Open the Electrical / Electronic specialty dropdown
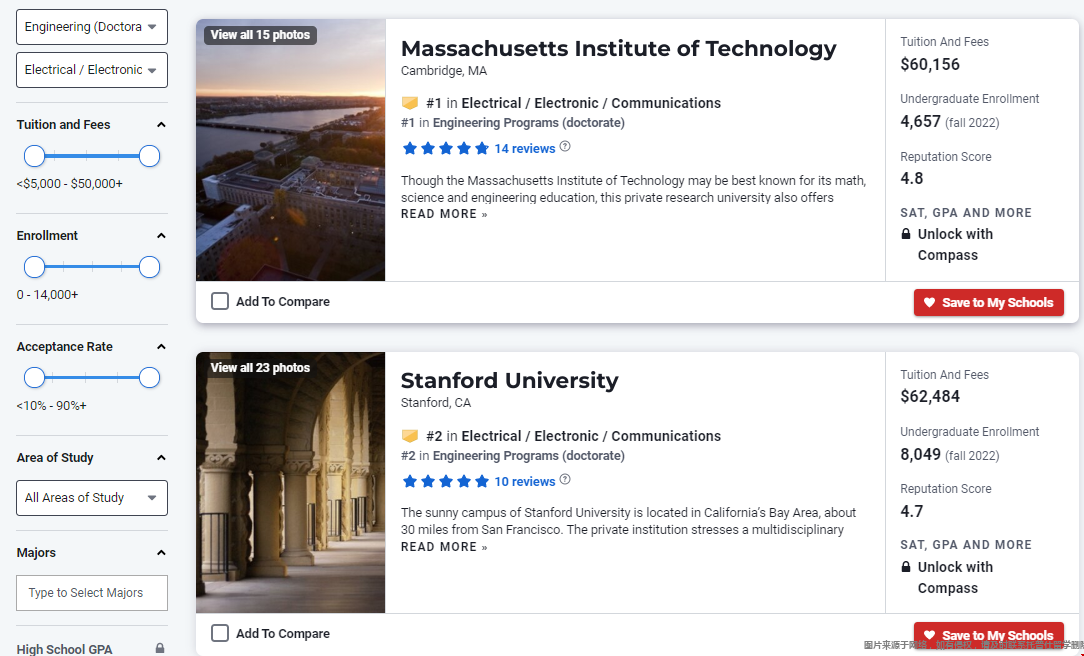This screenshot has height=656, width=1084. [92, 70]
